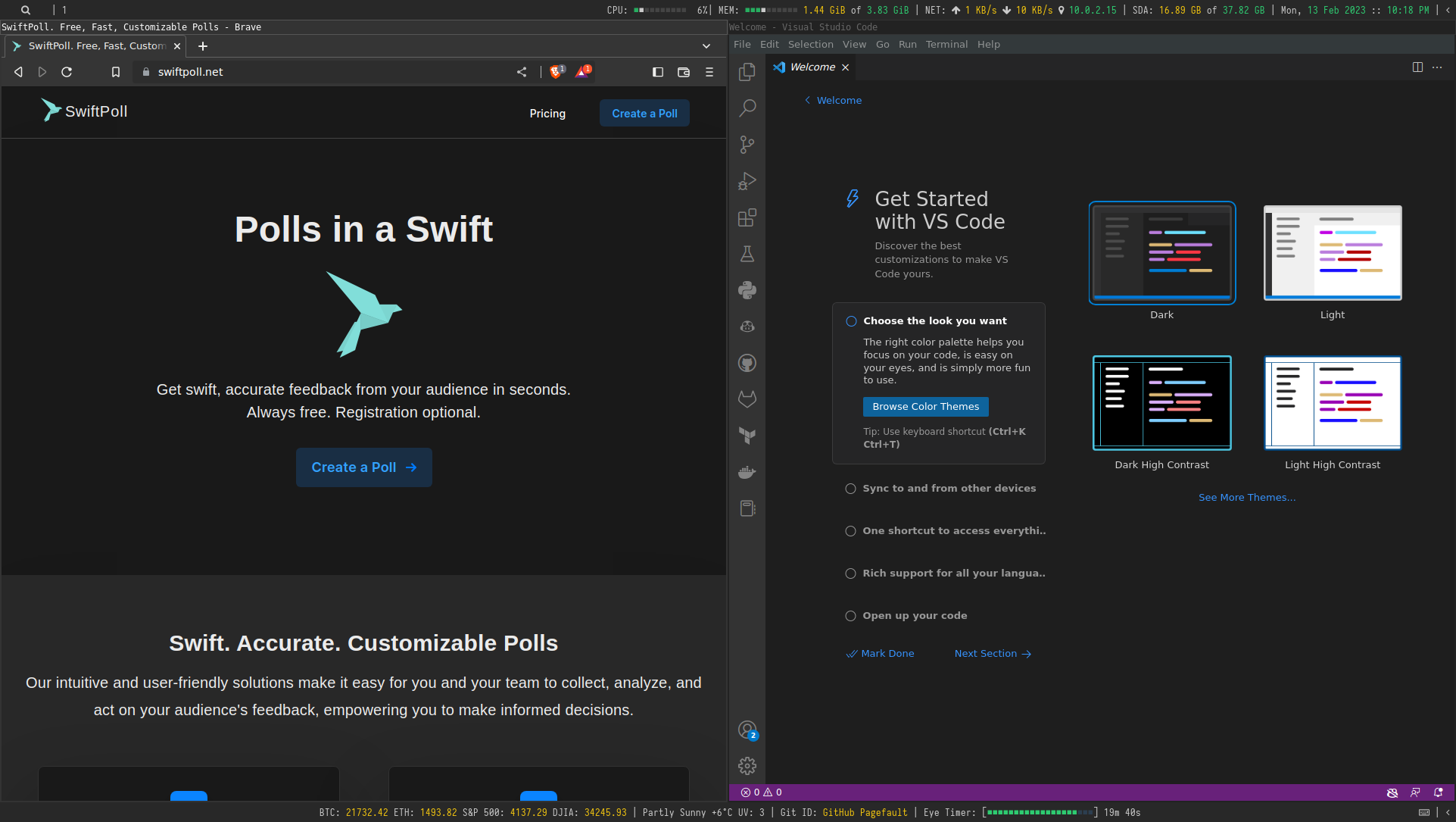Open the Manage gear icon in VS Code
The height and width of the screenshot is (822, 1456).
[x=747, y=766]
